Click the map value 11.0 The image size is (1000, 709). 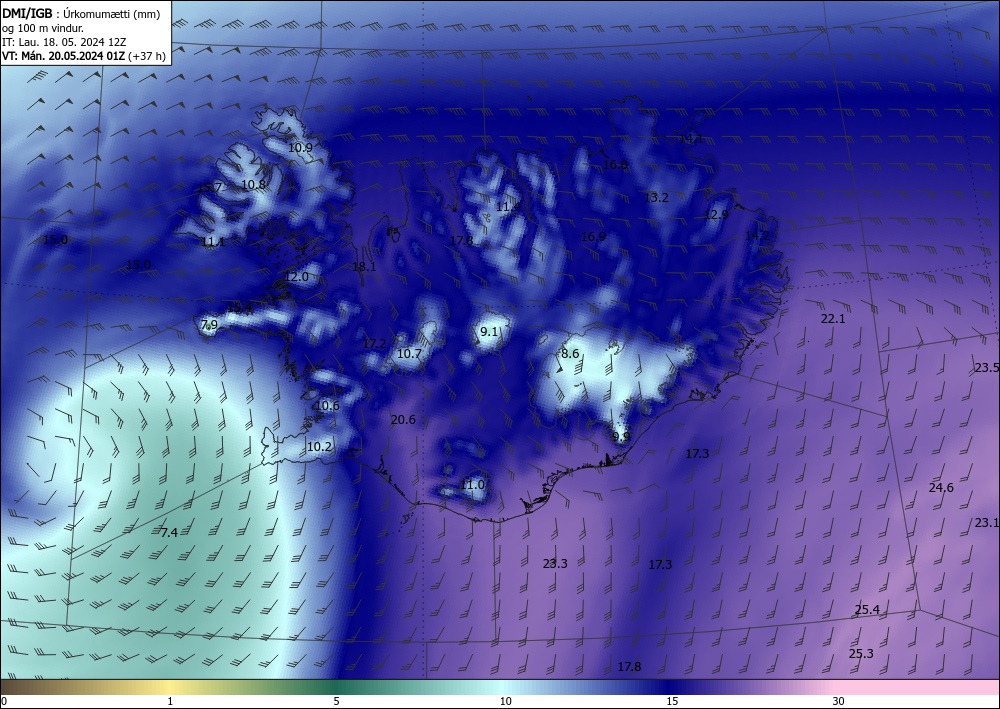coord(473,485)
